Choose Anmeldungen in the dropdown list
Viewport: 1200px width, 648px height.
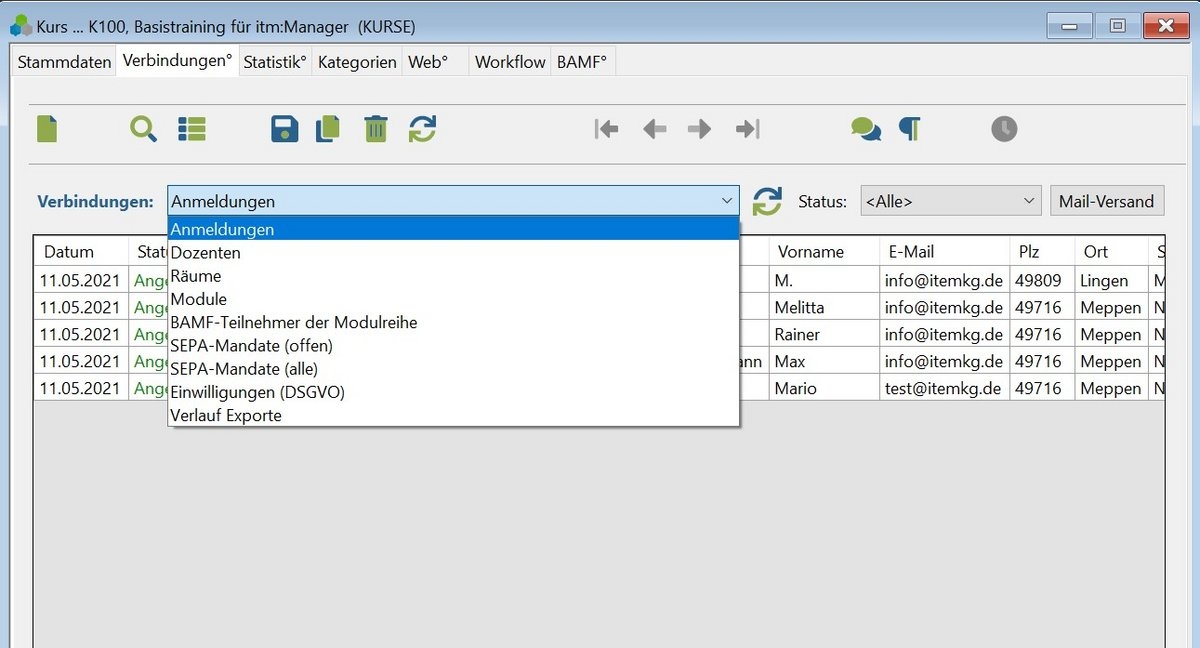[x=454, y=229]
